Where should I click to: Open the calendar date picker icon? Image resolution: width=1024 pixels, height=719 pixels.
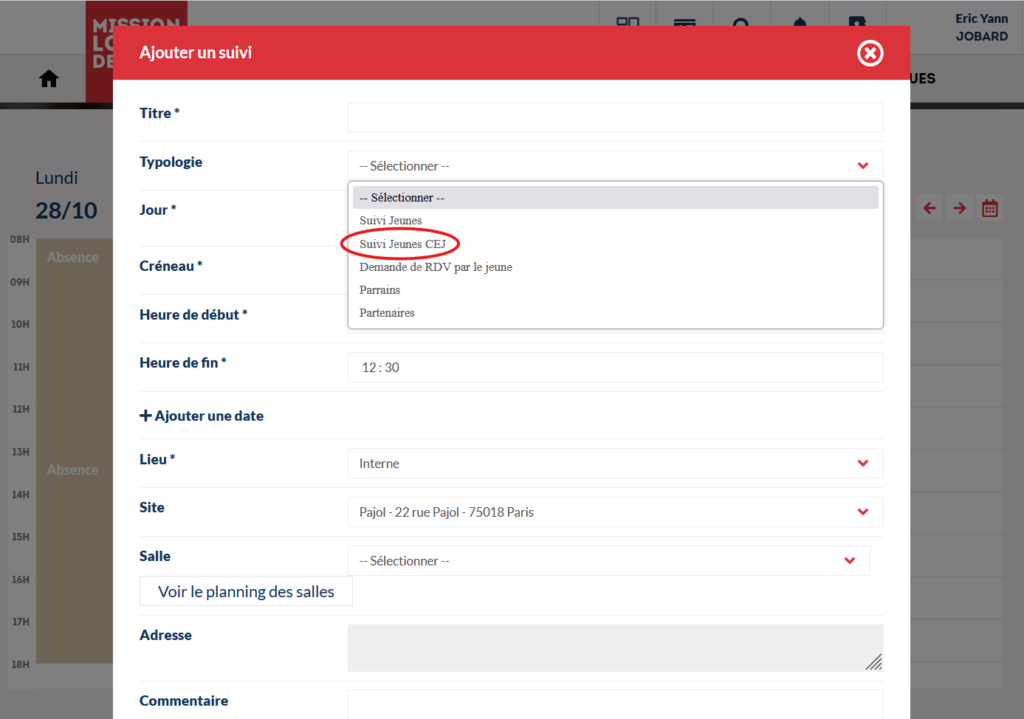click(990, 208)
